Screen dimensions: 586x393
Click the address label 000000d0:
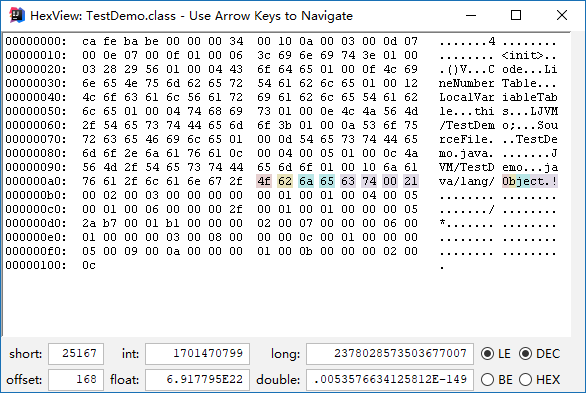36,223
